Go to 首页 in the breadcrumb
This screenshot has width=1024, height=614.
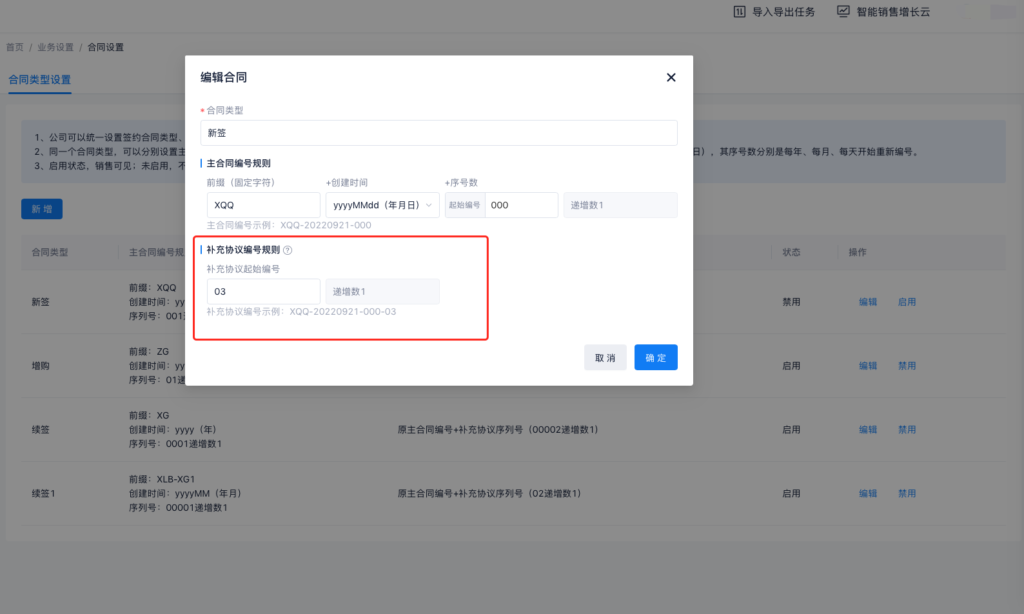pos(15,47)
